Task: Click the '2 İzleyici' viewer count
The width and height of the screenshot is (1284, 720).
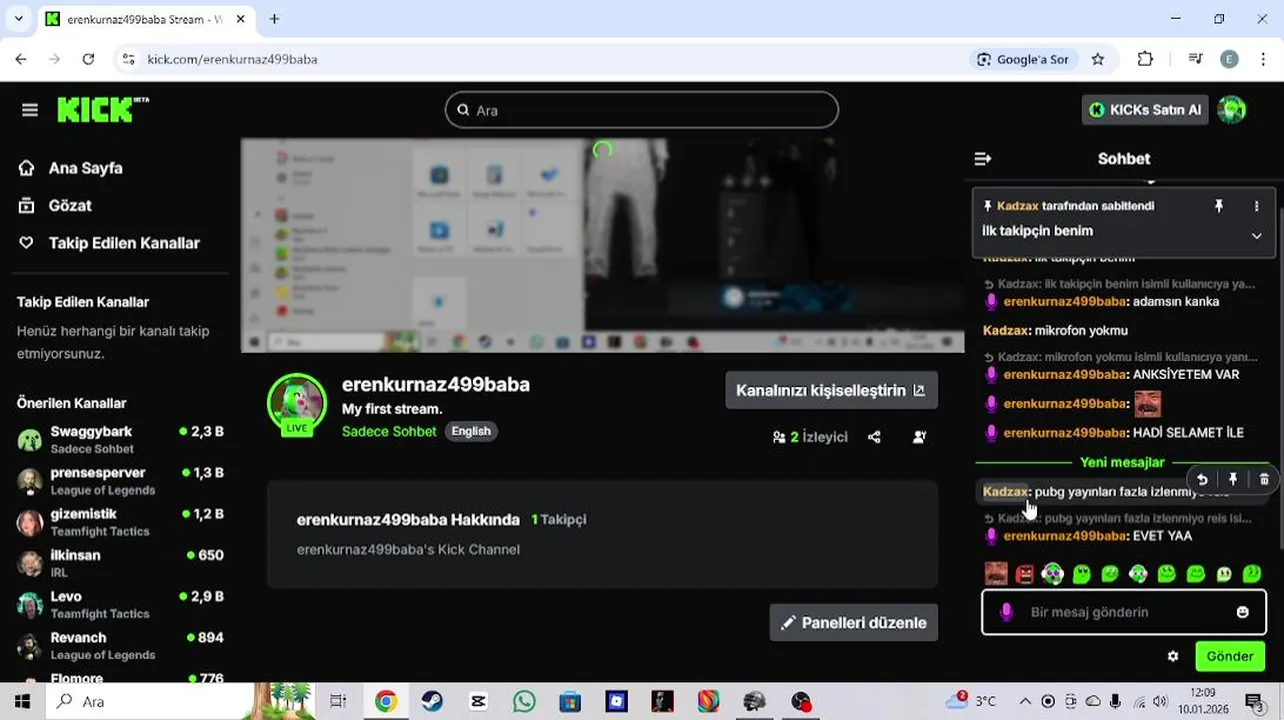Action: coord(810,437)
